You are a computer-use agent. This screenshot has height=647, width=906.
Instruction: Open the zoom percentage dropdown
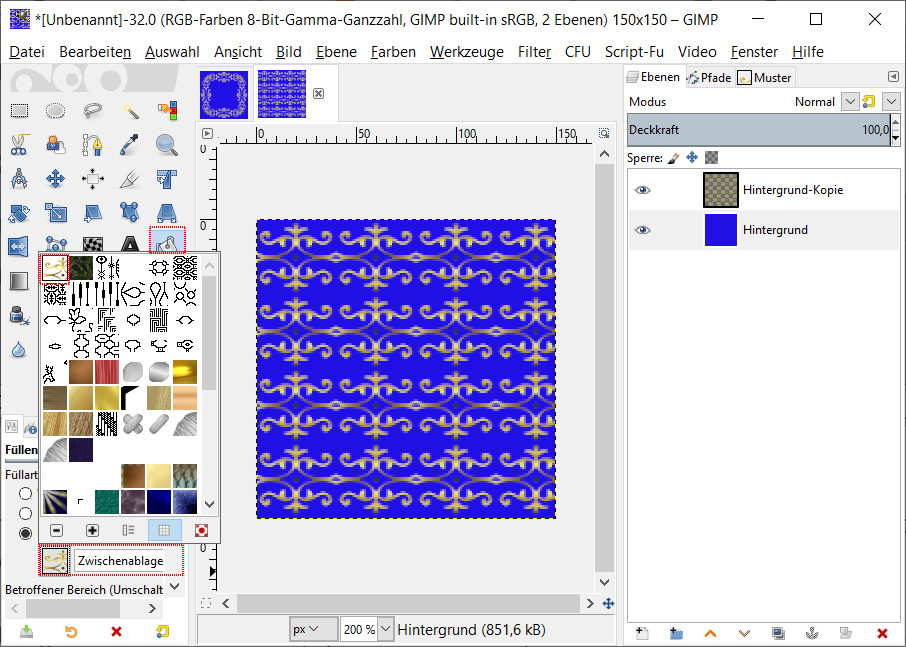coord(385,629)
